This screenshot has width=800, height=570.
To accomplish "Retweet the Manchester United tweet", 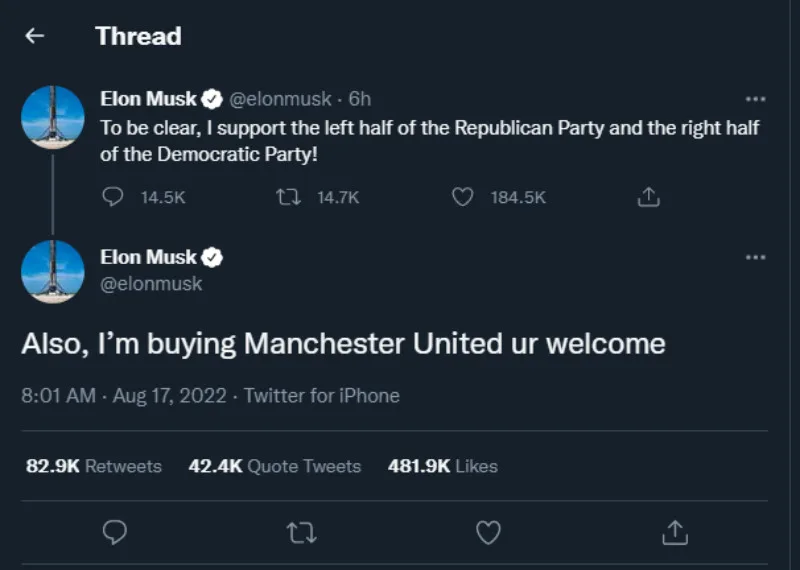I will 301,531.
